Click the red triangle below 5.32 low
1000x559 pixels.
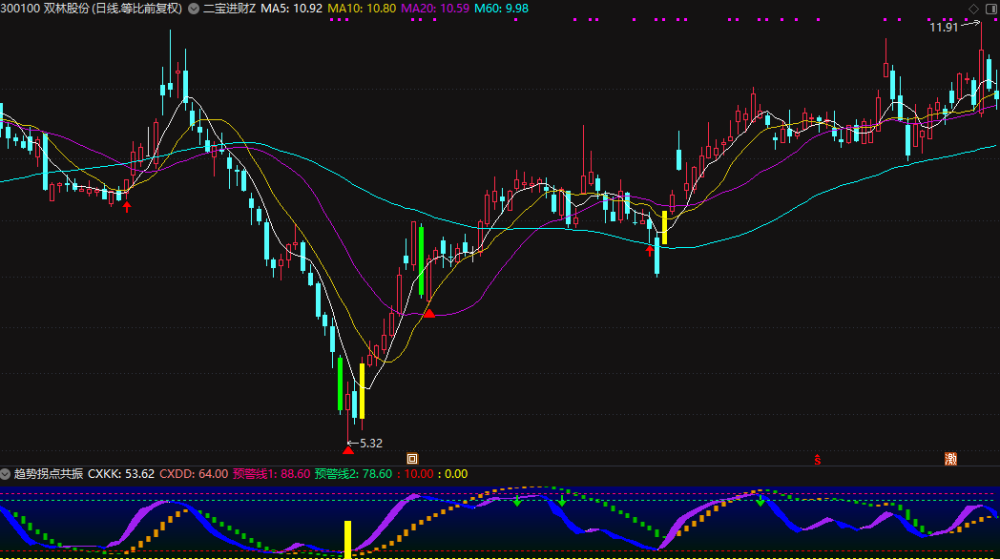pos(348,450)
